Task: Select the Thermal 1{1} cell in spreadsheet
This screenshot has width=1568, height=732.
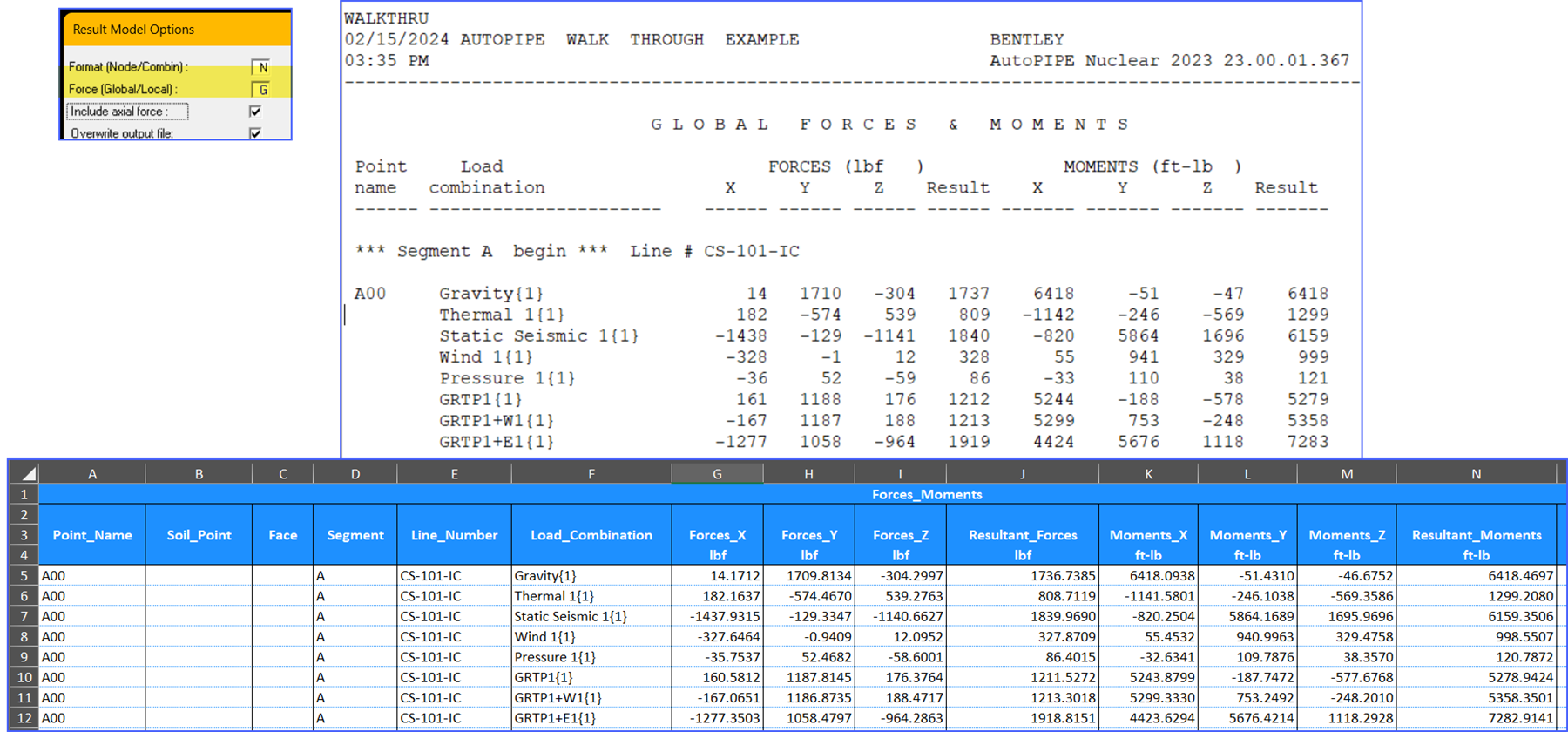Action: pos(591,596)
